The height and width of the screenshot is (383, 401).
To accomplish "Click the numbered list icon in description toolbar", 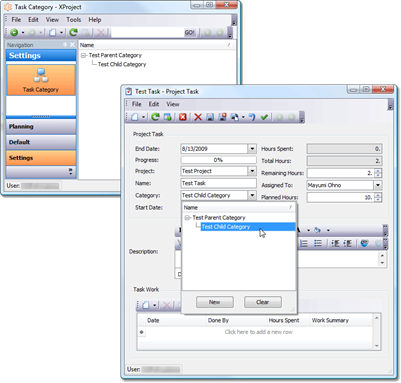I will click(x=304, y=244).
